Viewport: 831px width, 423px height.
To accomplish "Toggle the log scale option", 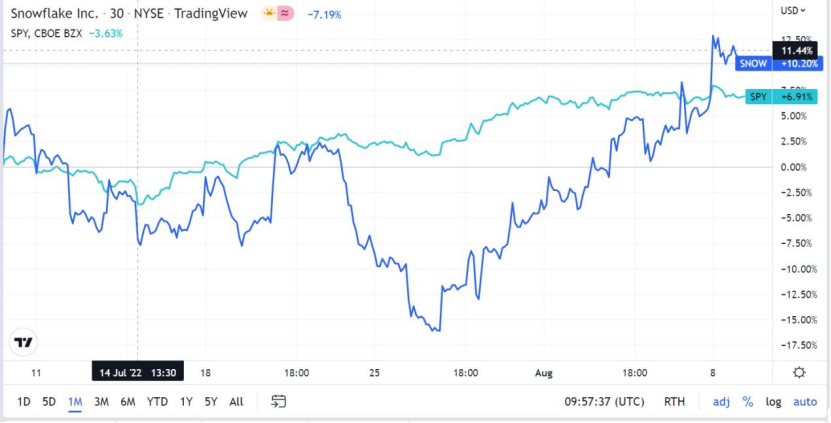I will [x=773, y=402].
